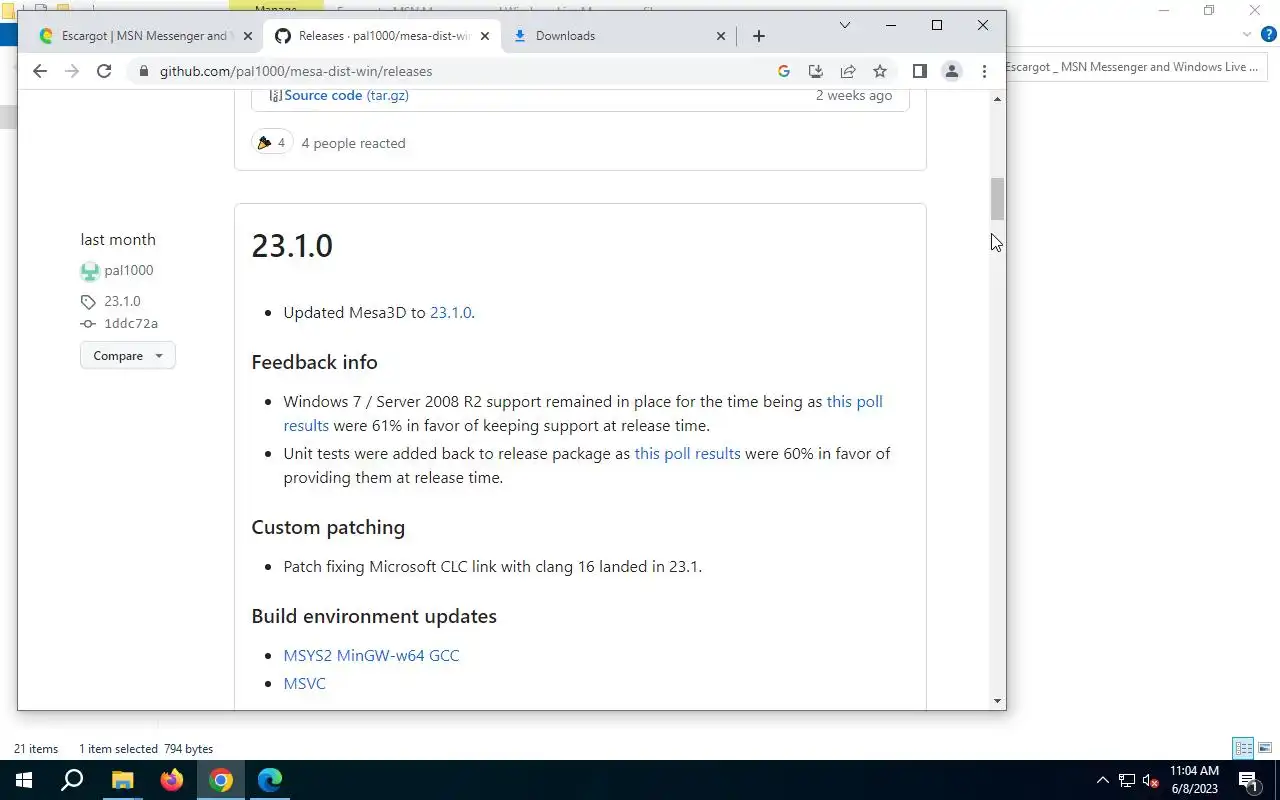
Task: Open the unit tests 'this poll results' link
Action: tap(687, 453)
